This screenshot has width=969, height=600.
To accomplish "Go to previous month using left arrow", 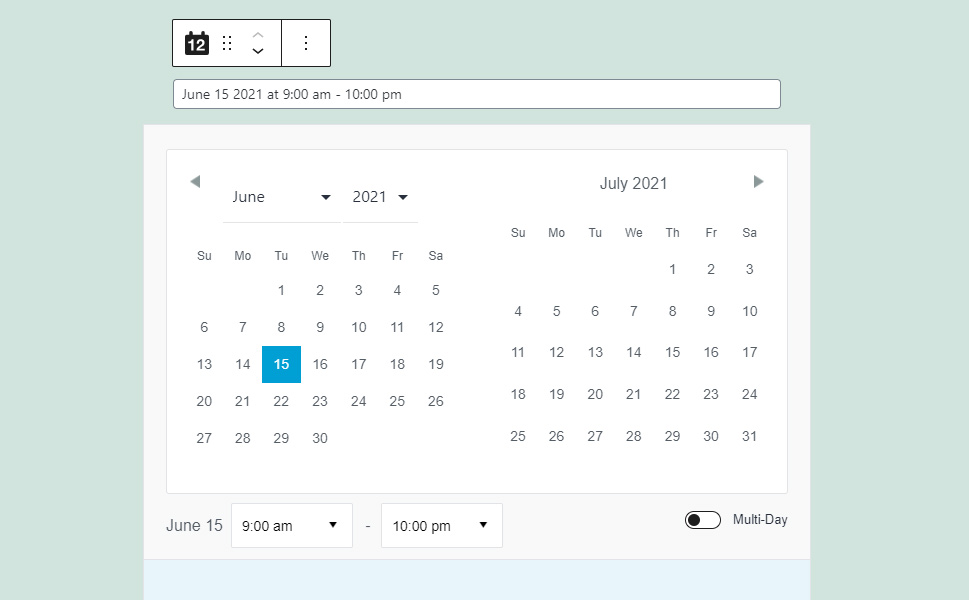I will click(195, 181).
